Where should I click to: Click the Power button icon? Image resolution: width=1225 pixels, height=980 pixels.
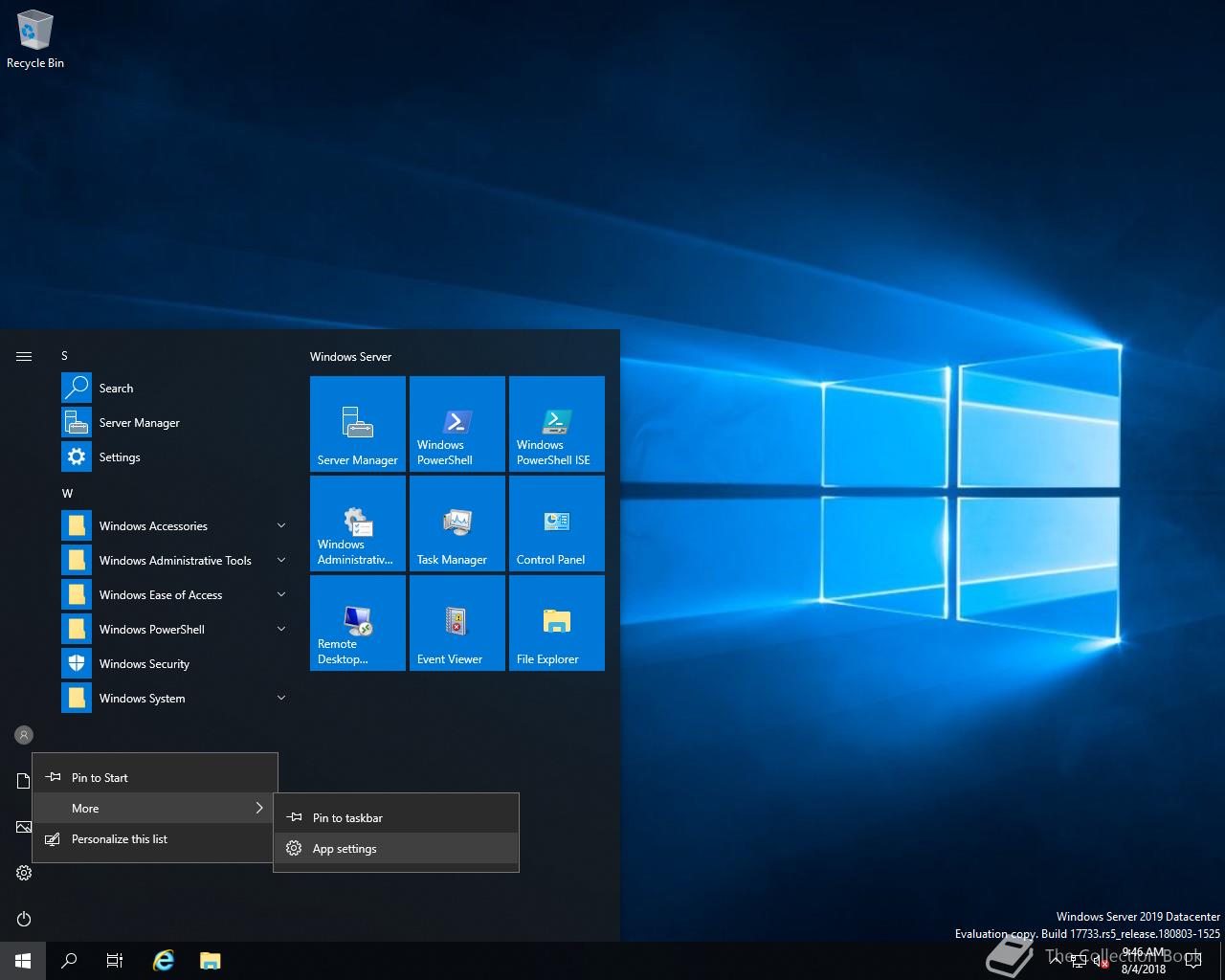24,919
